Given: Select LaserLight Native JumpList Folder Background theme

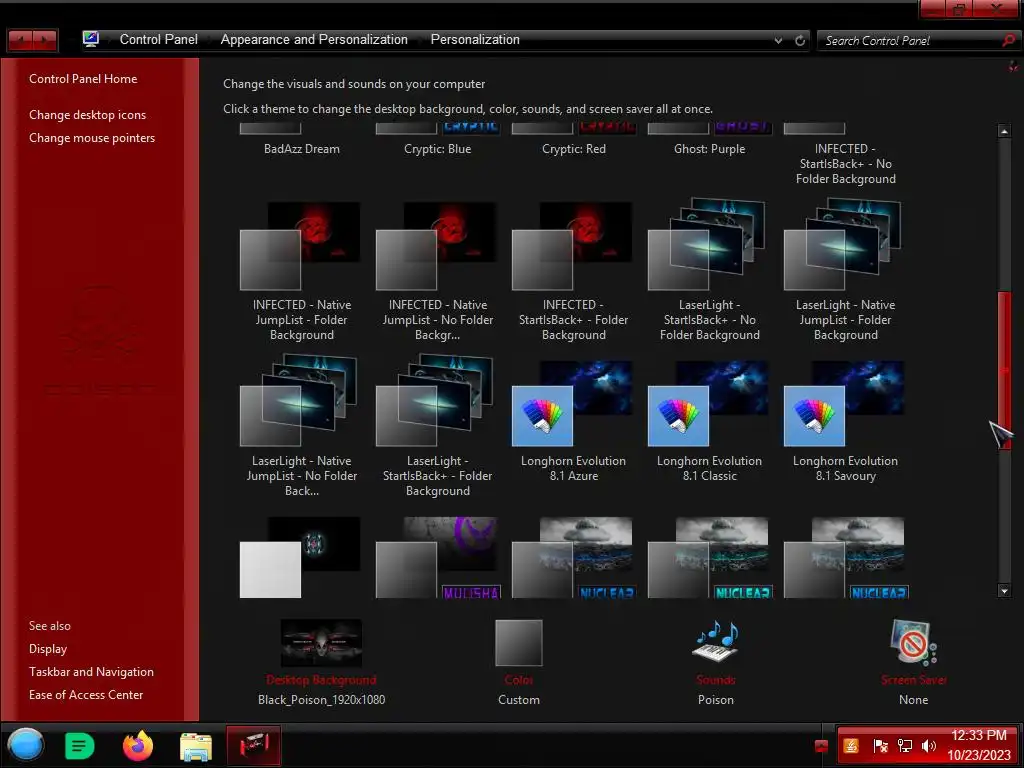Looking at the screenshot, I should pyautogui.click(x=845, y=271).
